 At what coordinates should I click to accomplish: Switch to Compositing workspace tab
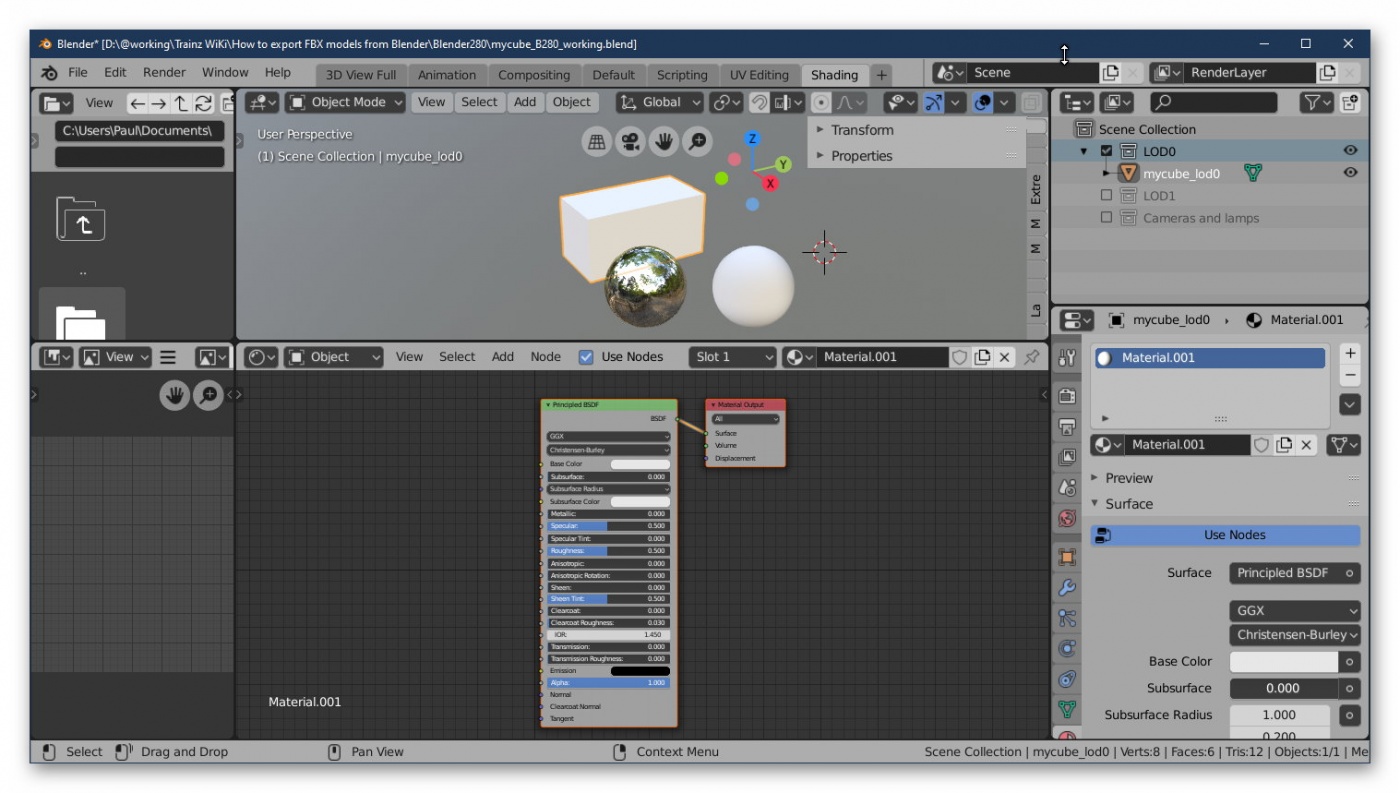[534, 75]
